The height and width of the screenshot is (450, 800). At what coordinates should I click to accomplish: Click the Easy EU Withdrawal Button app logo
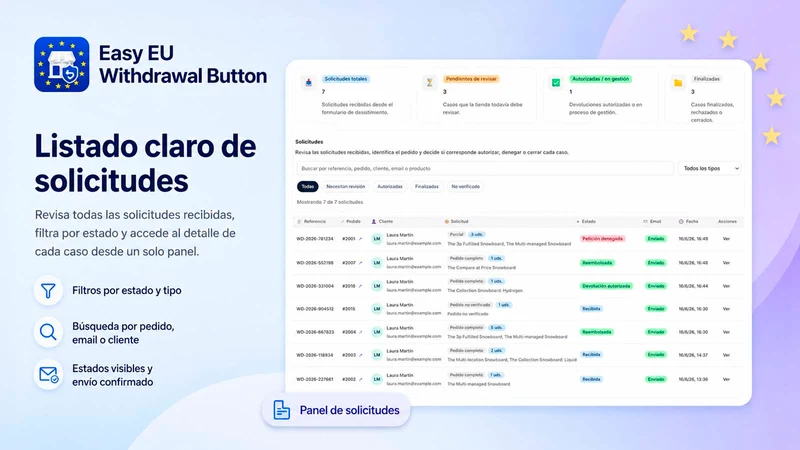click(62, 64)
